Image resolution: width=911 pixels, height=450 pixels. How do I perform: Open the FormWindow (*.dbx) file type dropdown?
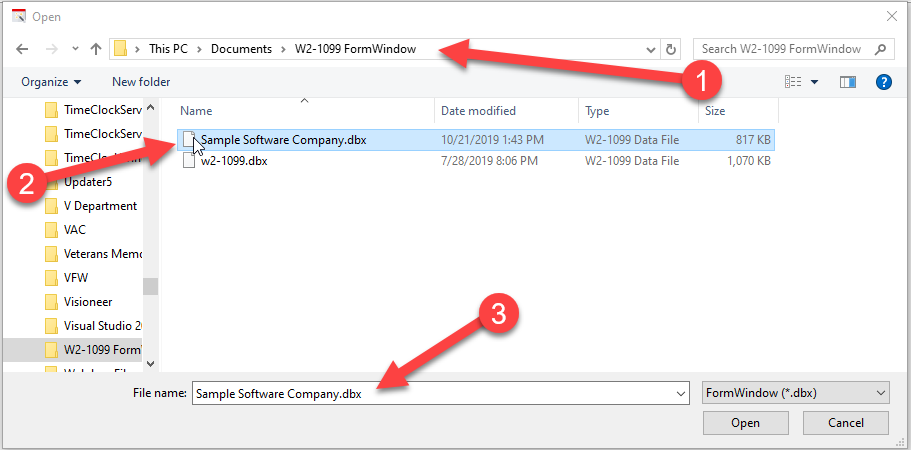[x=796, y=393]
